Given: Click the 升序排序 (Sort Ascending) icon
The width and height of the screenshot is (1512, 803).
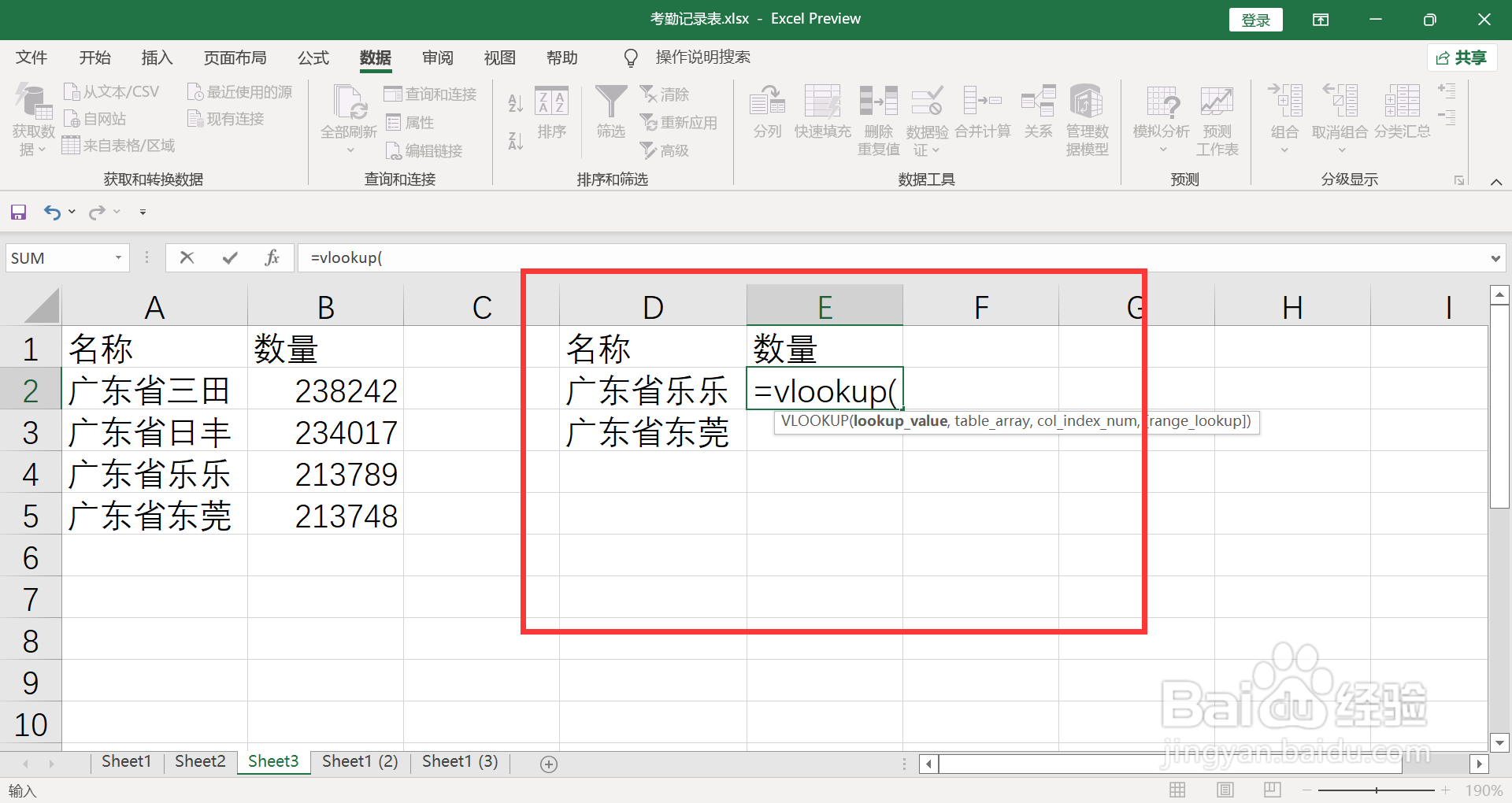Looking at the screenshot, I should tap(514, 102).
